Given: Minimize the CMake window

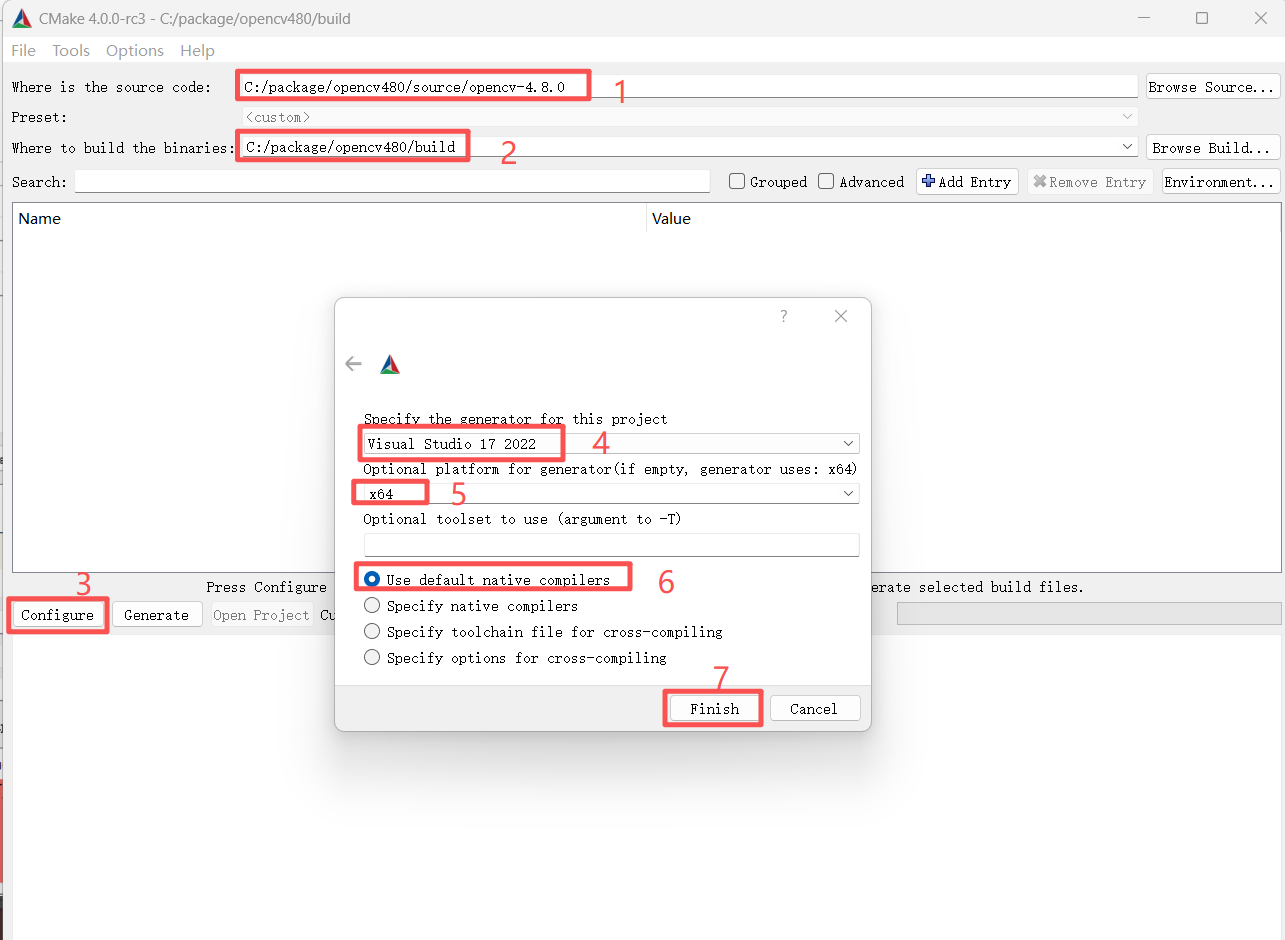Looking at the screenshot, I should tap(1143, 18).
